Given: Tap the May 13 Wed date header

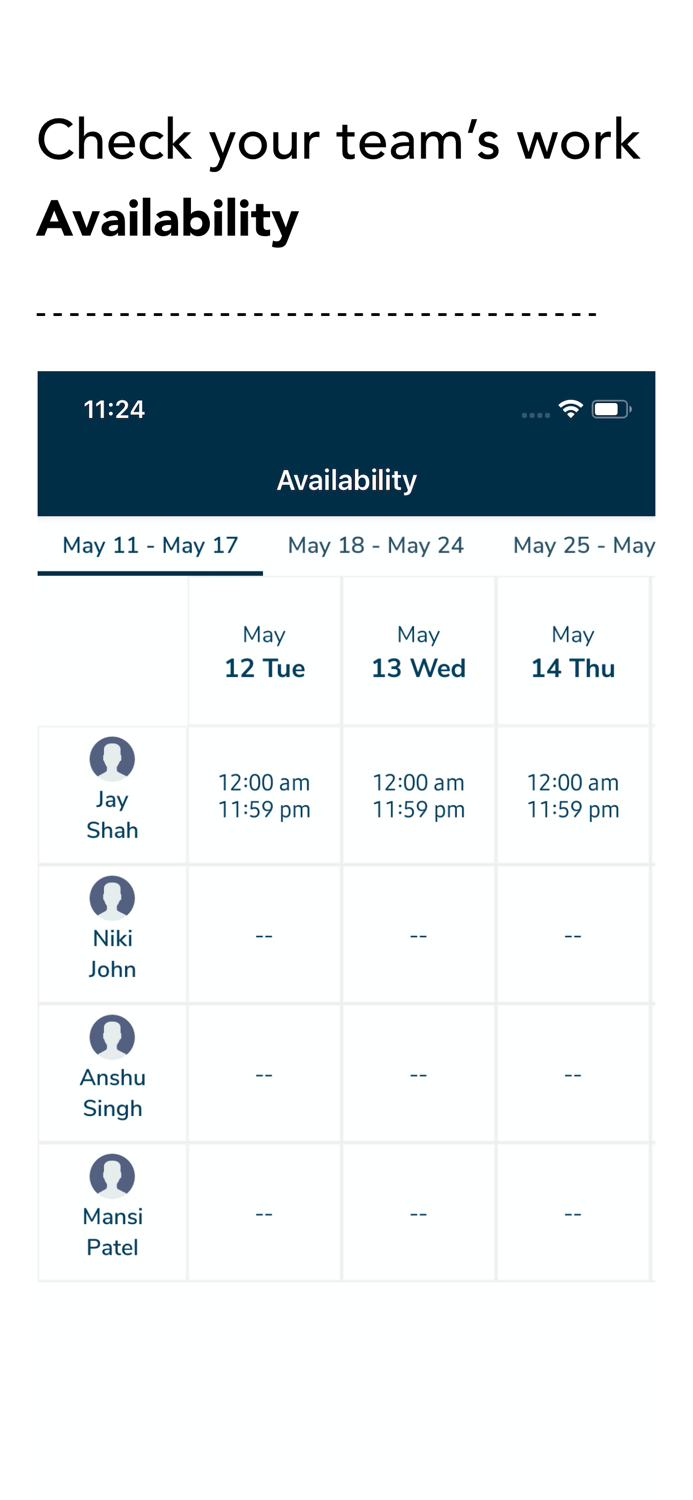Looking at the screenshot, I should tap(418, 651).
